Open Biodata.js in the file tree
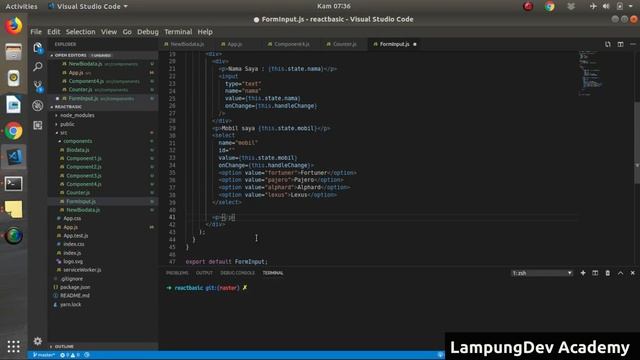 pyautogui.click(x=78, y=150)
